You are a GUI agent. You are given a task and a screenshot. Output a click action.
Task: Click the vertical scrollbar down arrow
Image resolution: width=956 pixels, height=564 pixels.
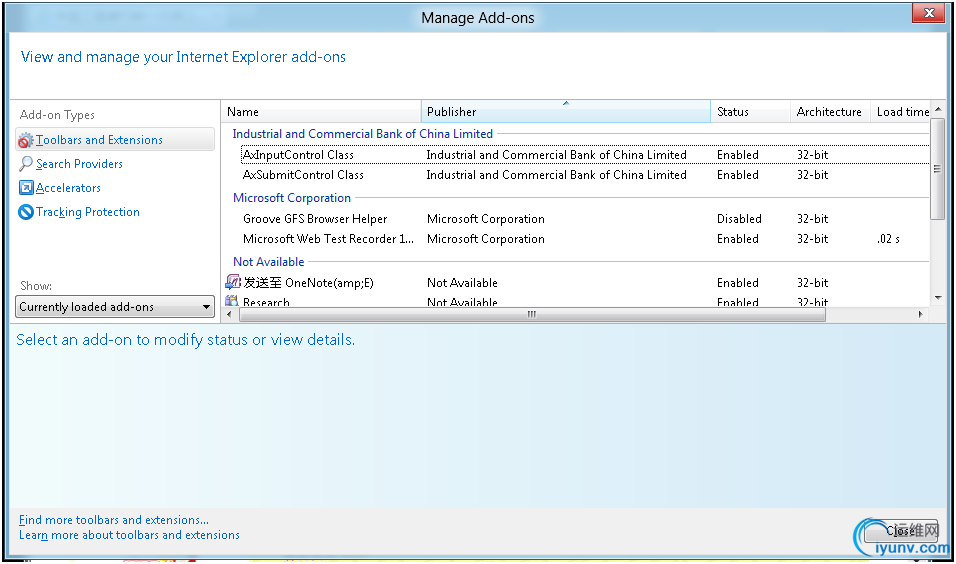tap(937, 297)
